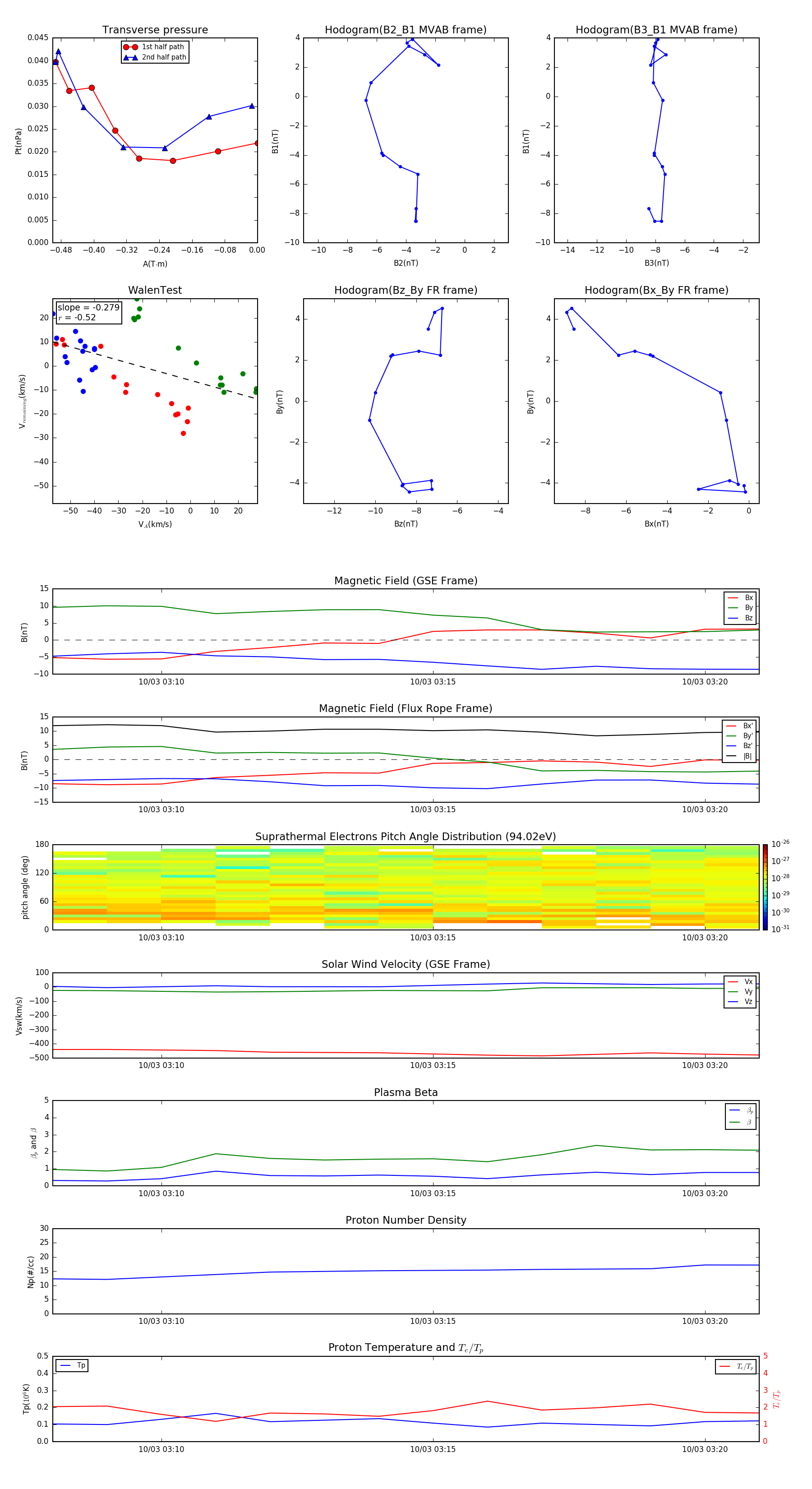Click the 'Vsw(km/s)' axis label
812x1489 pixels.
[x=19, y=1015]
